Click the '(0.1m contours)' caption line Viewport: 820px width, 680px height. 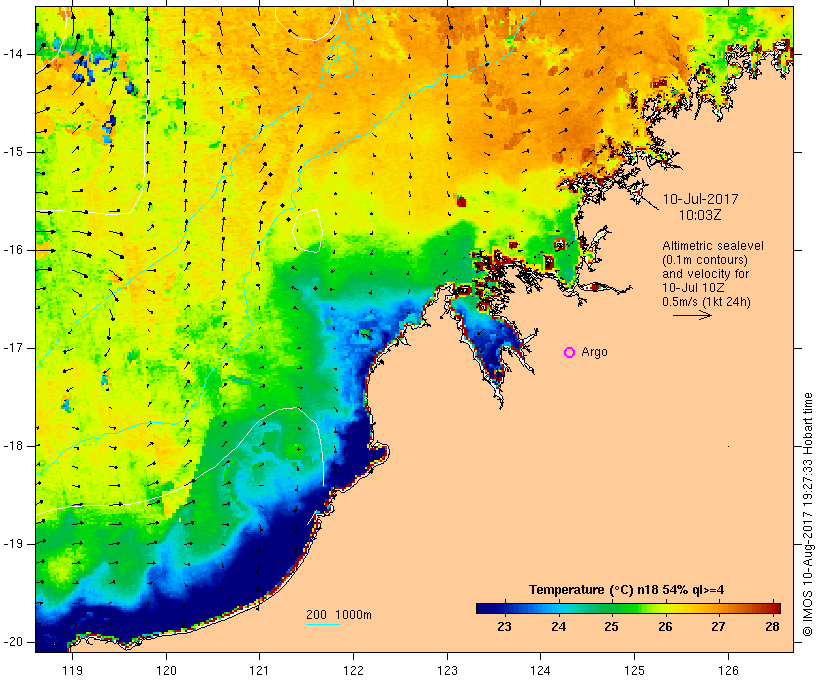click(705, 260)
